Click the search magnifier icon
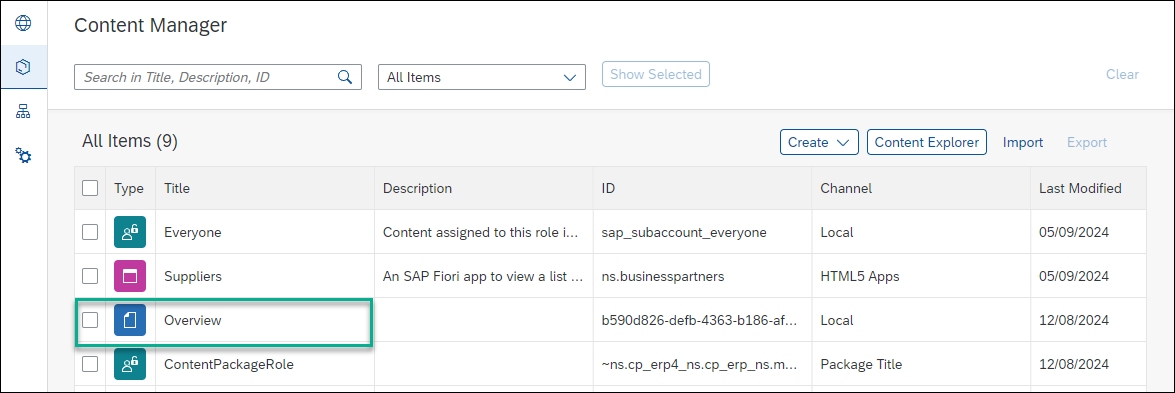The width and height of the screenshot is (1175, 393). click(x=345, y=76)
